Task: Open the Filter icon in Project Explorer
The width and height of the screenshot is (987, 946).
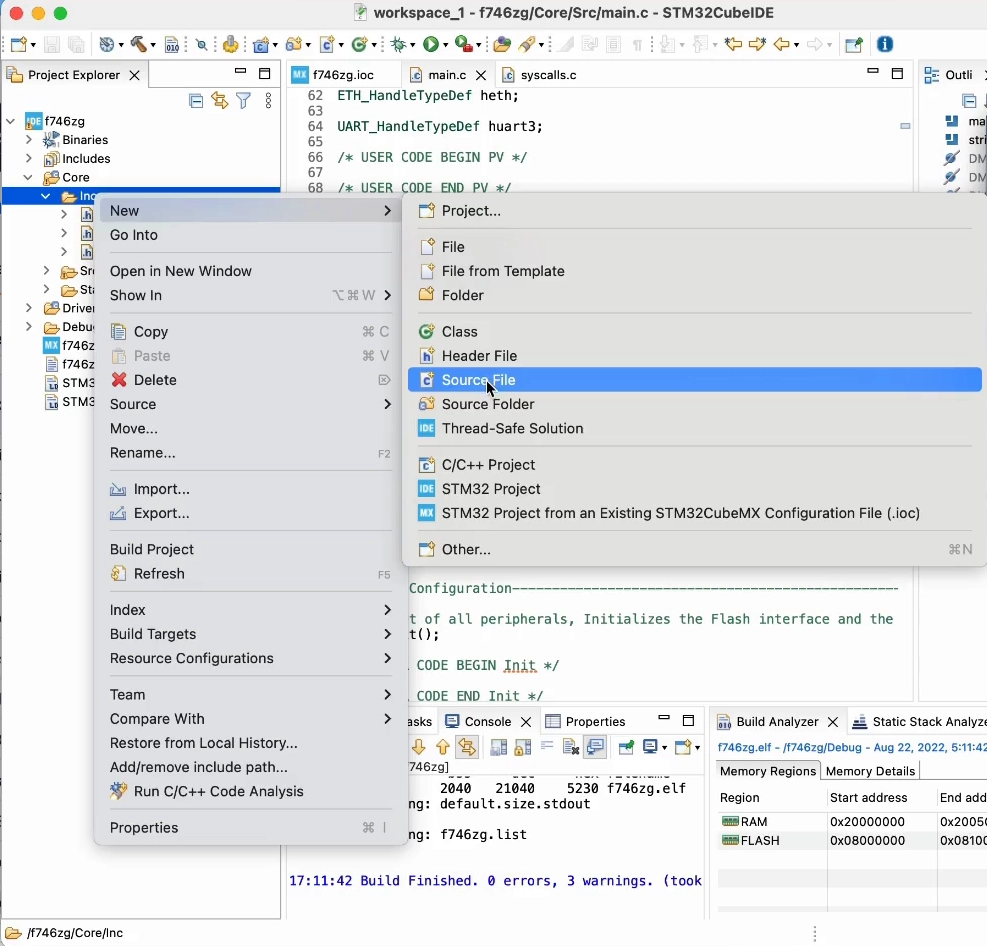Action: click(x=244, y=100)
